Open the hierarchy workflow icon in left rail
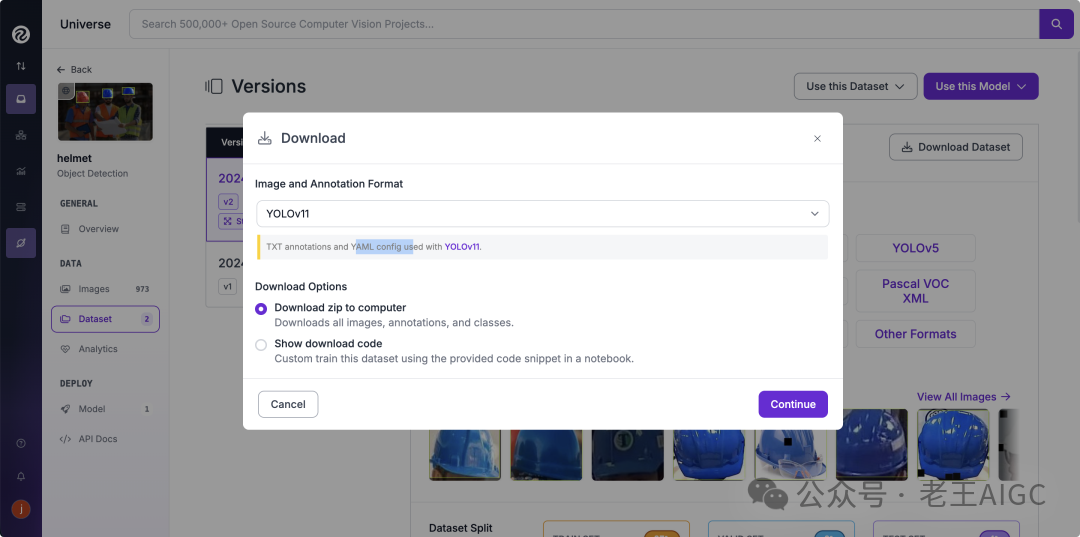 tap(21, 136)
